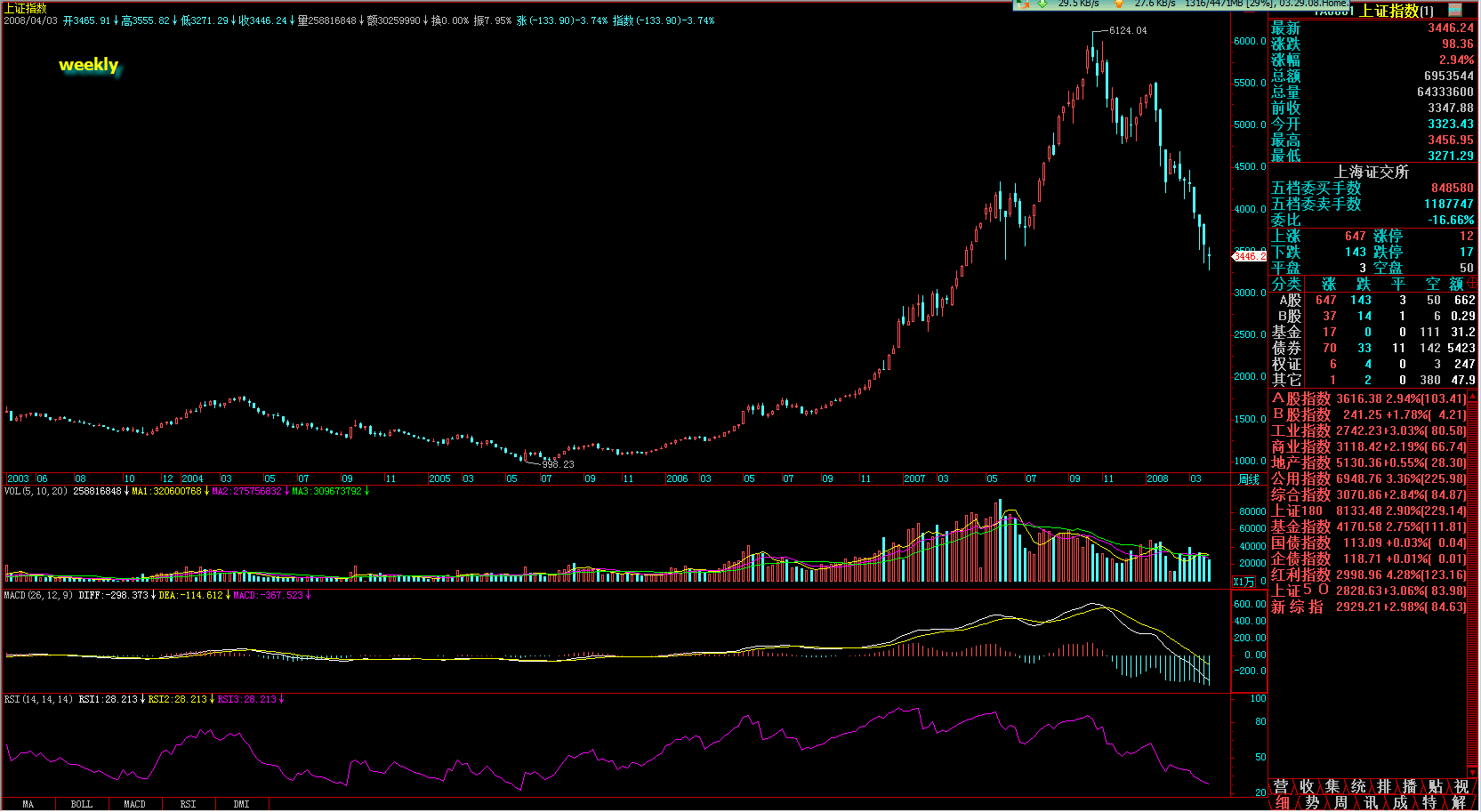Click the 998.23 low price annotation
This screenshot has height=812, width=1481.
click(x=559, y=464)
